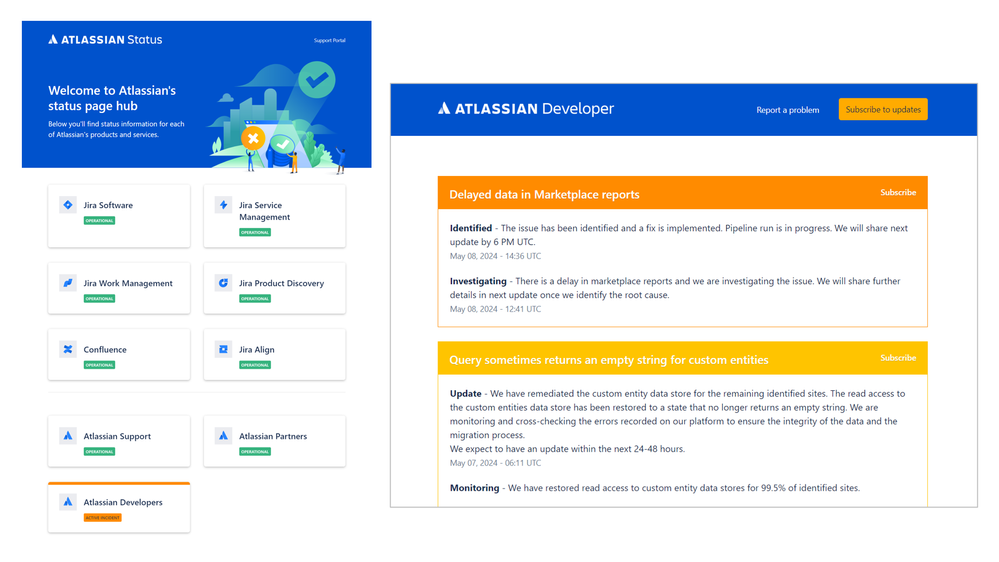Screen dimensions: 999x562
Task: Open the Atlassian Partners status card
Action: 275,441
